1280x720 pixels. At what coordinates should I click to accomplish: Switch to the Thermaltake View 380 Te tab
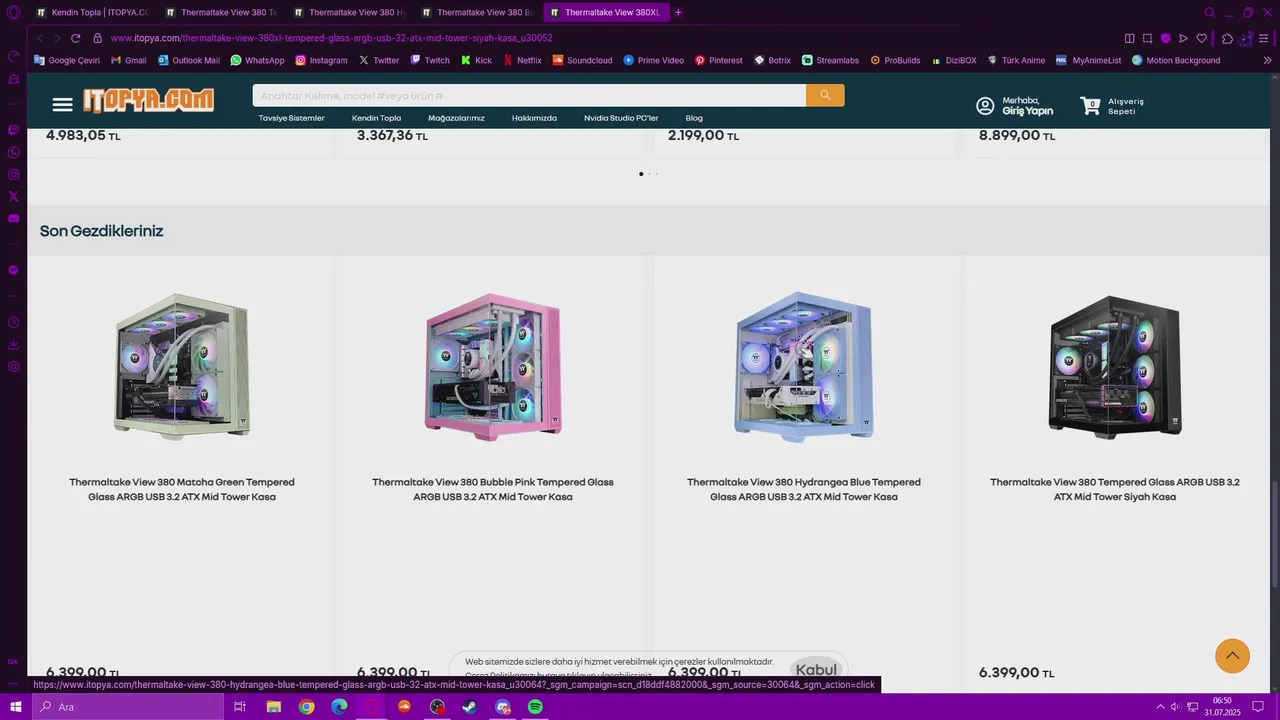(x=220, y=12)
